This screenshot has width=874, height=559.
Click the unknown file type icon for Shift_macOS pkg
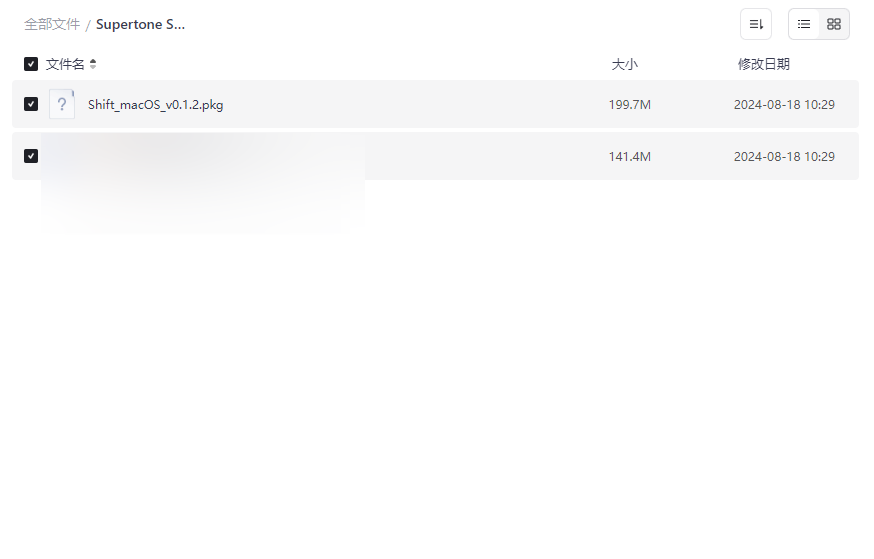62,104
